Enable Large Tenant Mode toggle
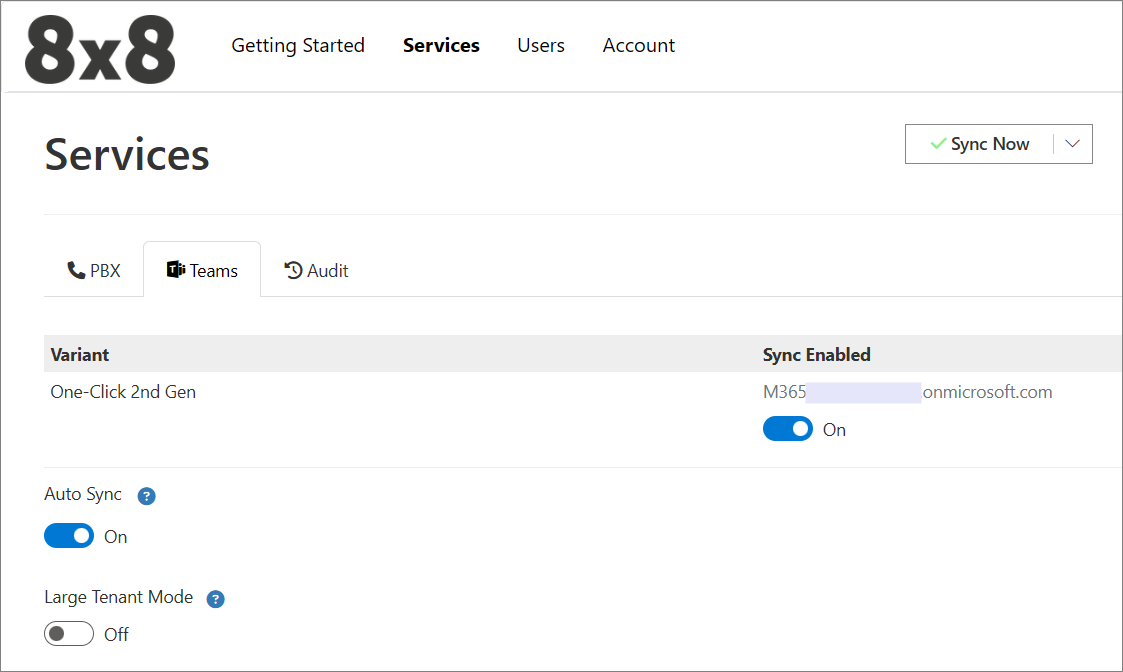The image size is (1123, 672). pyautogui.click(x=69, y=634)
